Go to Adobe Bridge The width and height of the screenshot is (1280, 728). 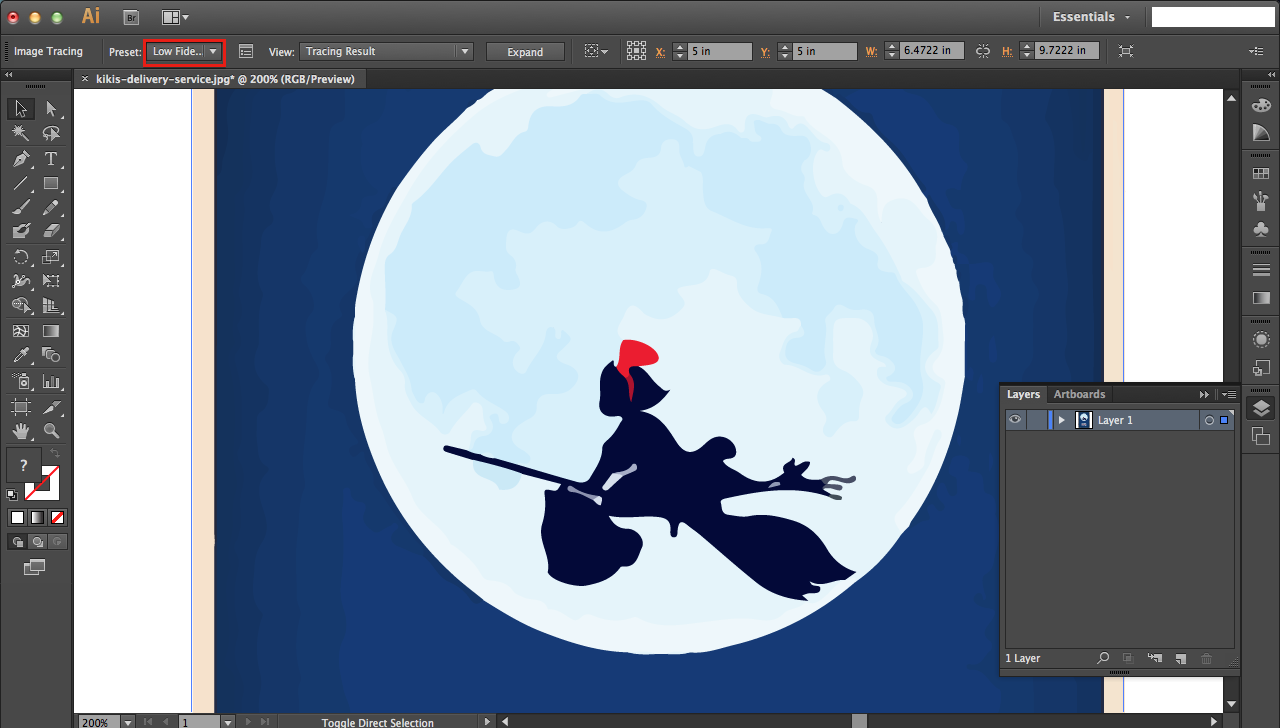click(131, 17)
